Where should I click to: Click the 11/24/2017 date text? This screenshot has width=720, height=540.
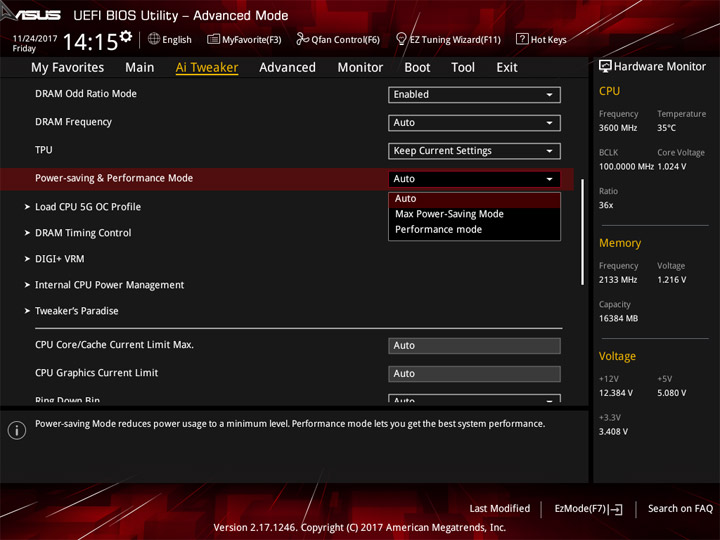[35, 39]
